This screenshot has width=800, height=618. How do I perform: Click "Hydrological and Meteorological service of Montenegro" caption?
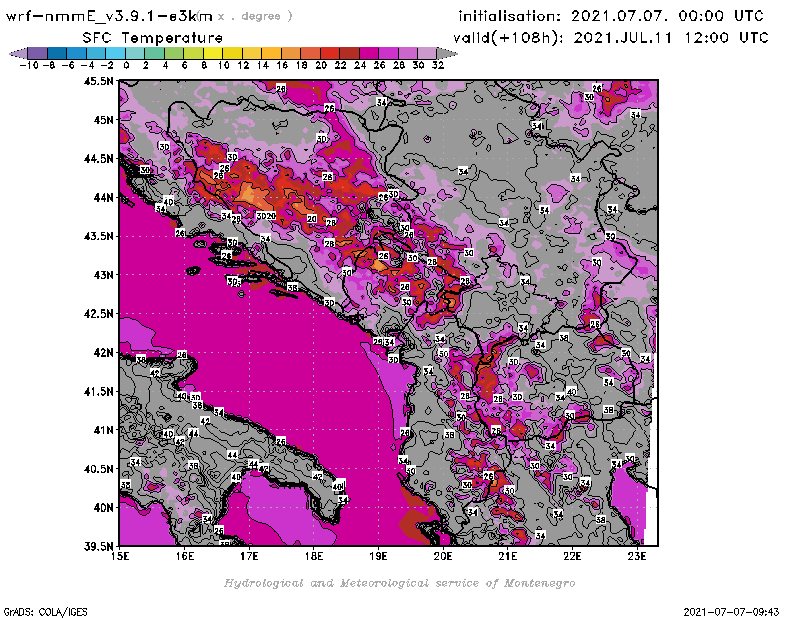coord(399,583)
